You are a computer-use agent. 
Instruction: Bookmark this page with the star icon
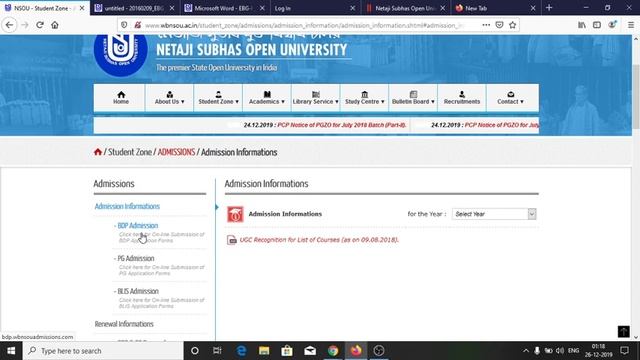point(513,25)
